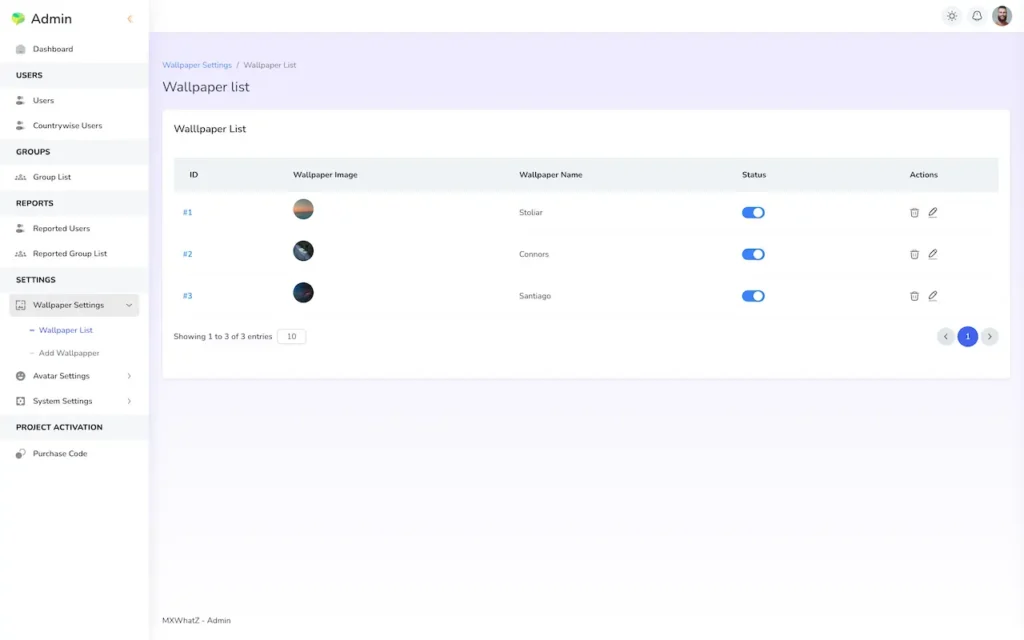Click the Wallpaper Settings image icon

[x=20, y=305]
